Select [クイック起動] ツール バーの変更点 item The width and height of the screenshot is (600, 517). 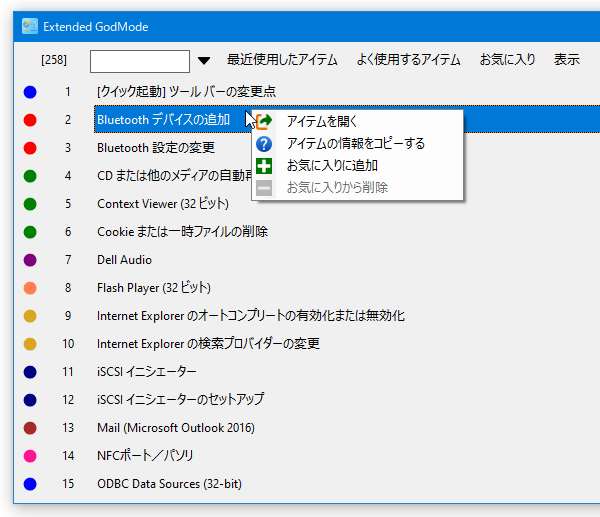point(186,91)
